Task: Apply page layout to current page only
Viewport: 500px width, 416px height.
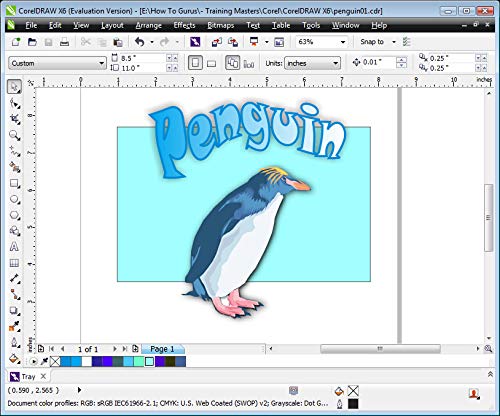Action: (249, 63)
